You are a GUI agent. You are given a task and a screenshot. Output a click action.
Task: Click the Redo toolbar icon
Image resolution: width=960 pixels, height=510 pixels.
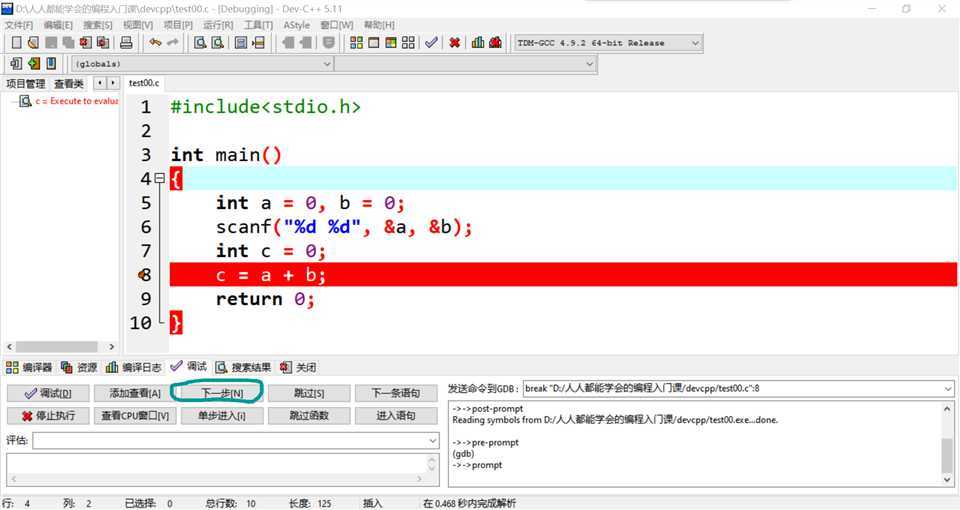click(173, 42)
